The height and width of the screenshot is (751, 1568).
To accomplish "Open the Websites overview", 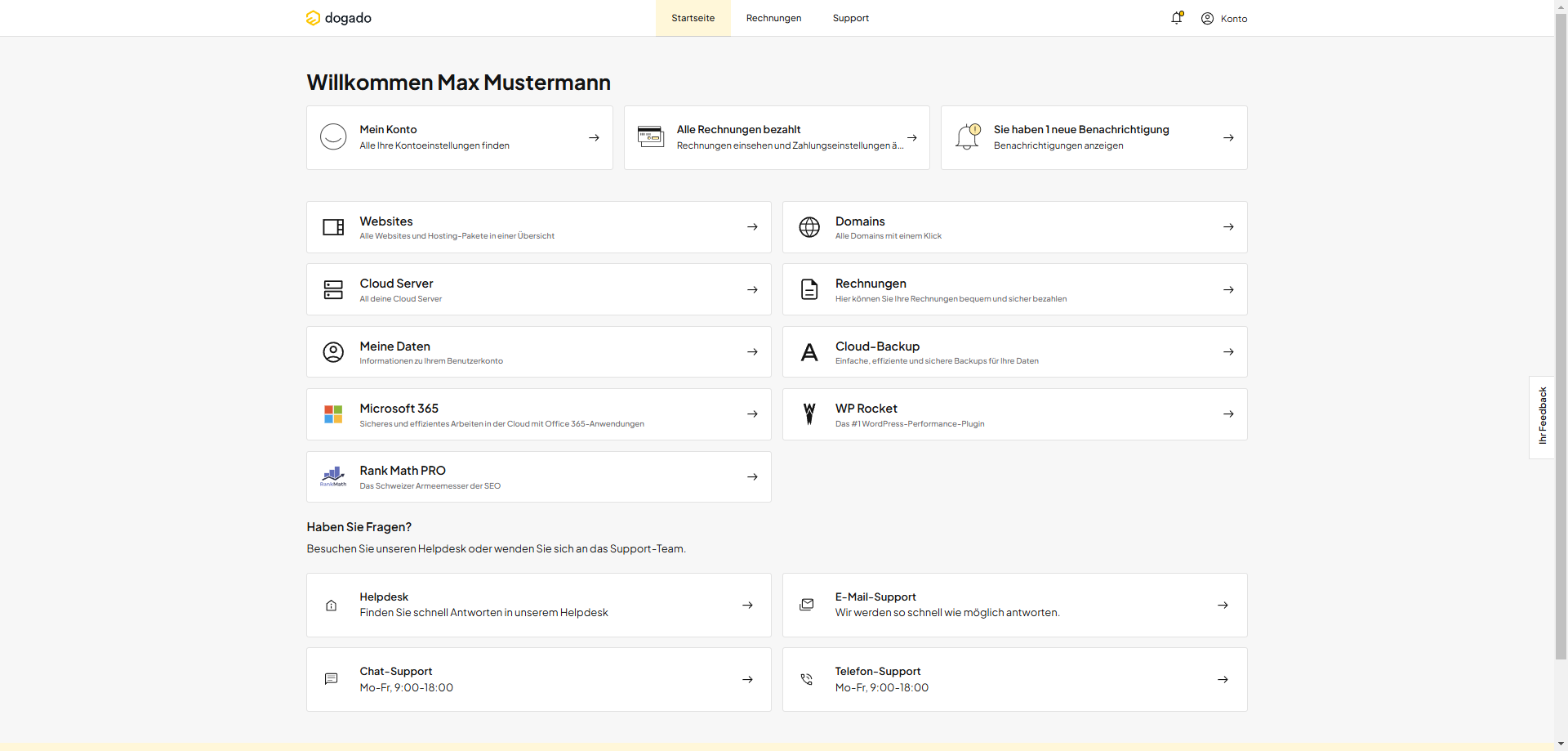I will click(539, 227).
